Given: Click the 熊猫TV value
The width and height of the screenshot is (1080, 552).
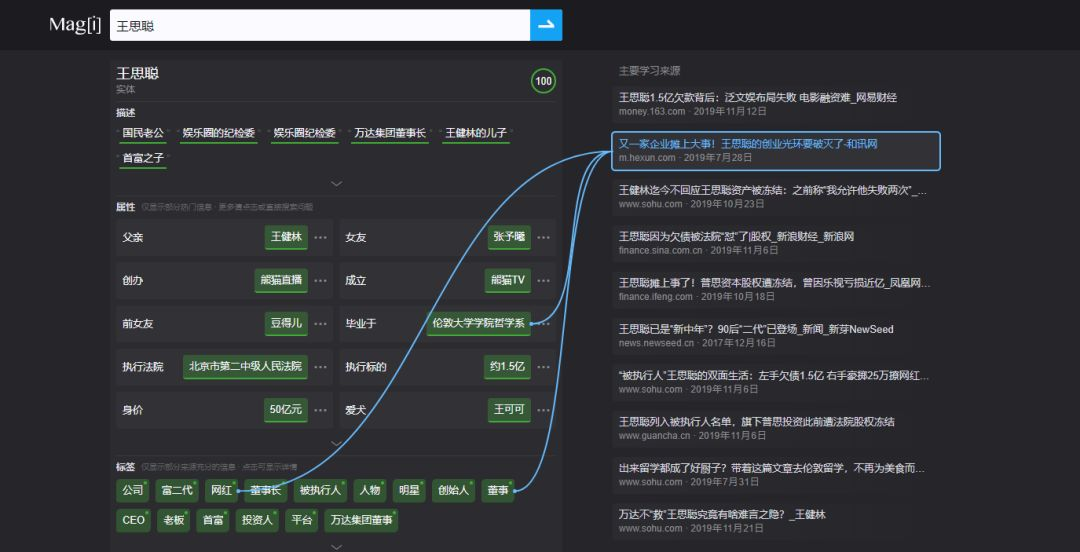Looking at the screenshot, I should 508,280.
